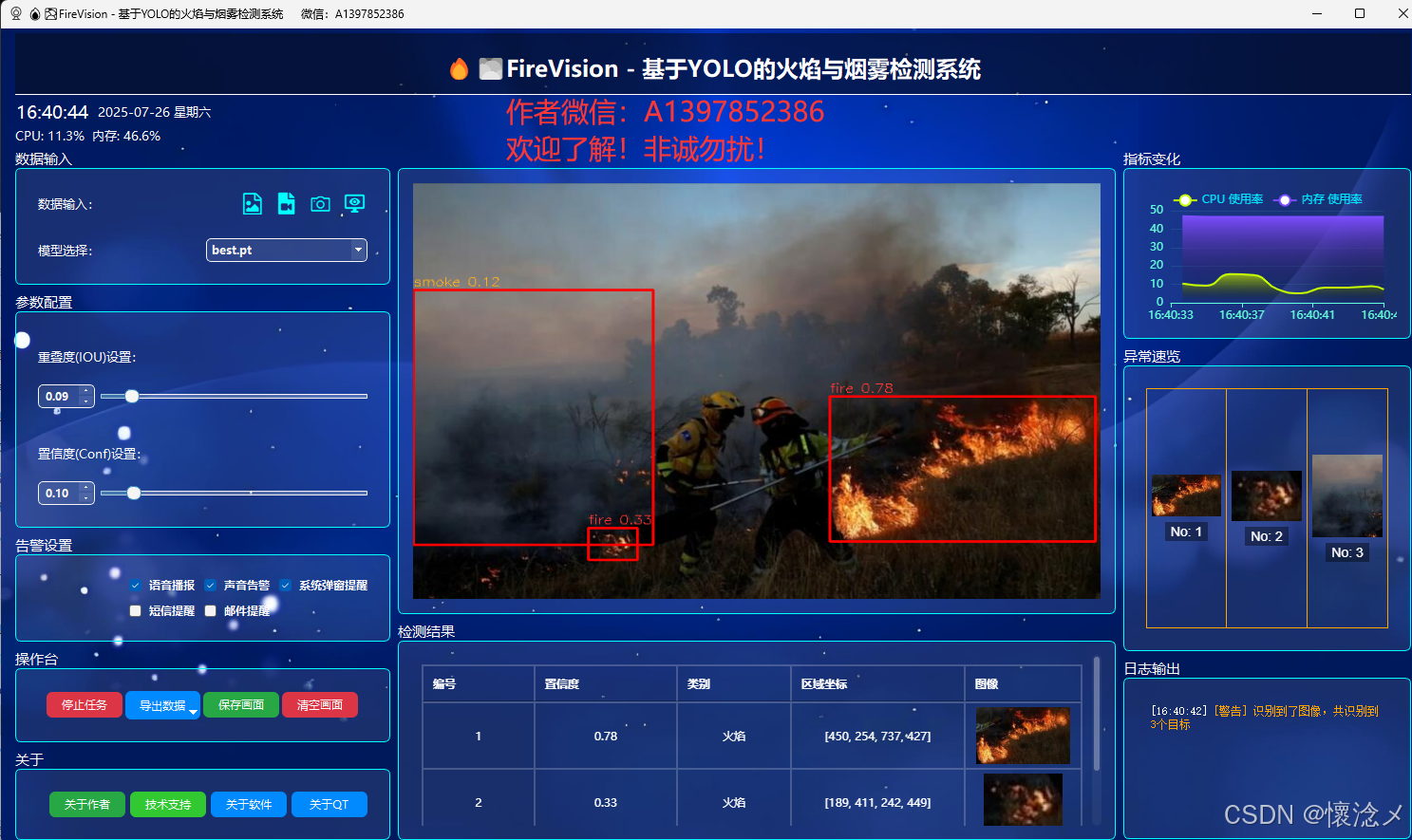Click the row number 2 cell
The height and width of the screenshot is (840, 1412).
coord(479,802)
